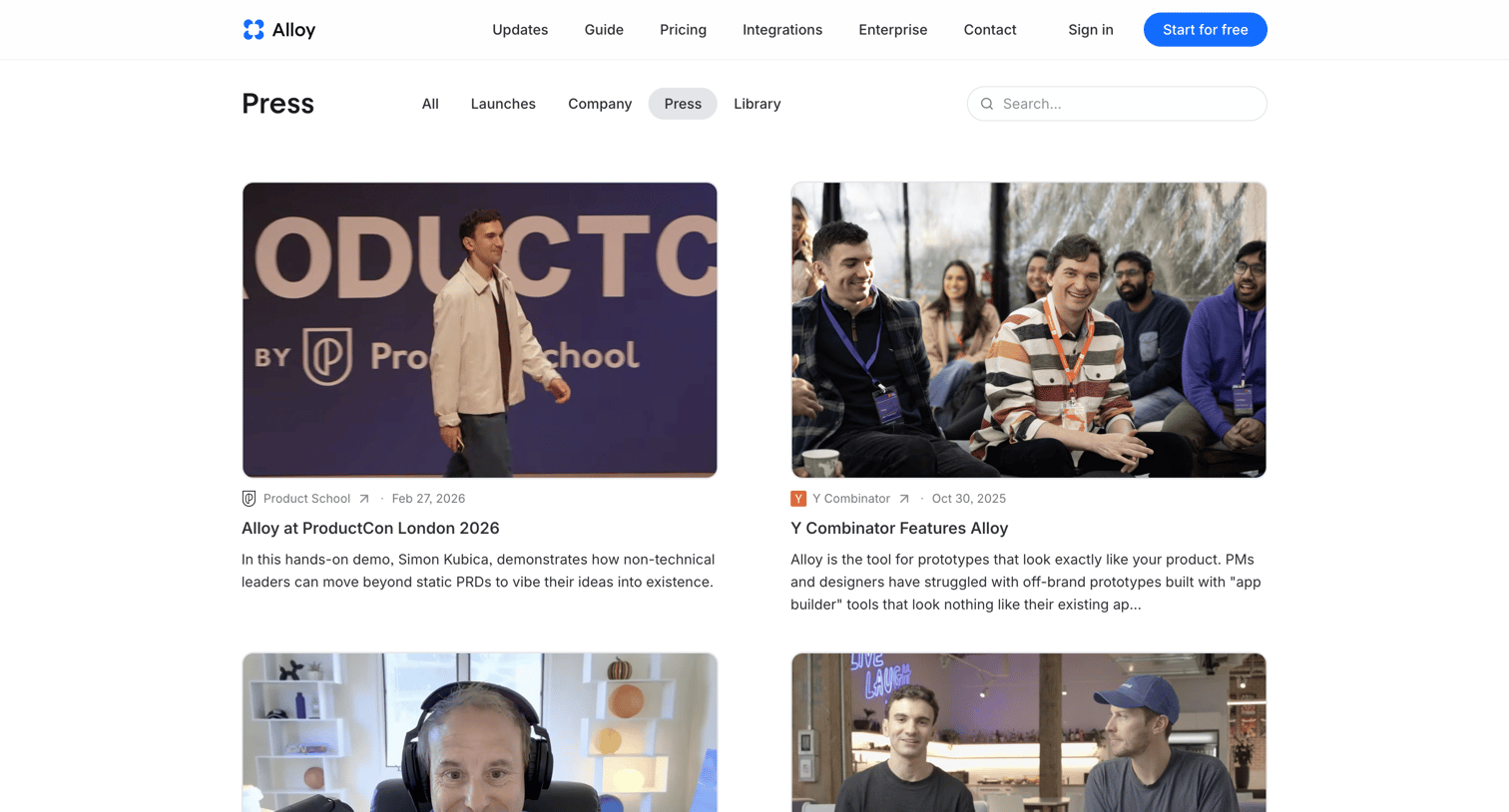Open thumbnail of two men with neon sign

click(1029, 732)
